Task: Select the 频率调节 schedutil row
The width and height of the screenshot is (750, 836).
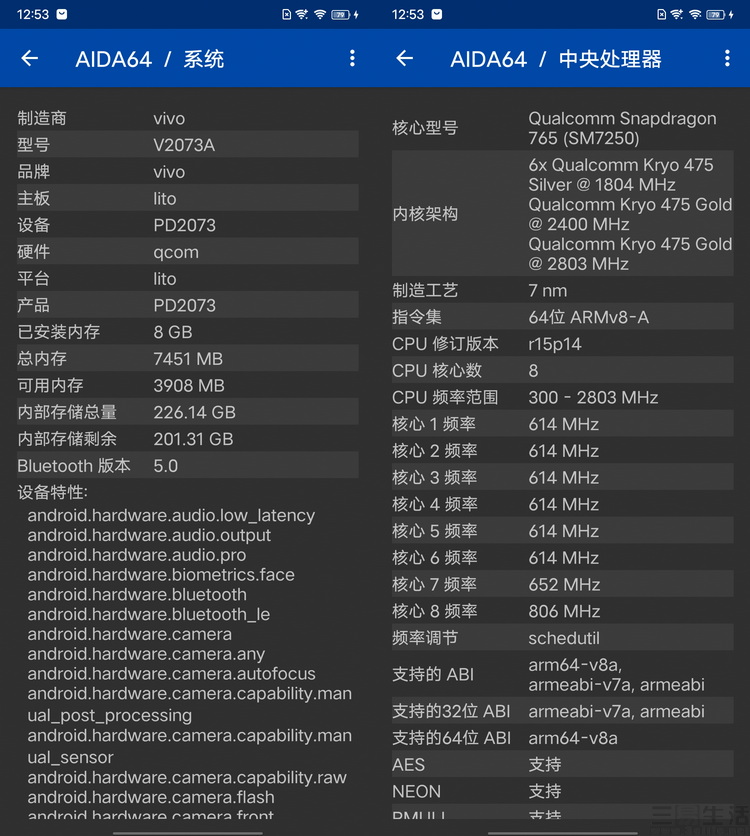Action: [x=562, y=637]
